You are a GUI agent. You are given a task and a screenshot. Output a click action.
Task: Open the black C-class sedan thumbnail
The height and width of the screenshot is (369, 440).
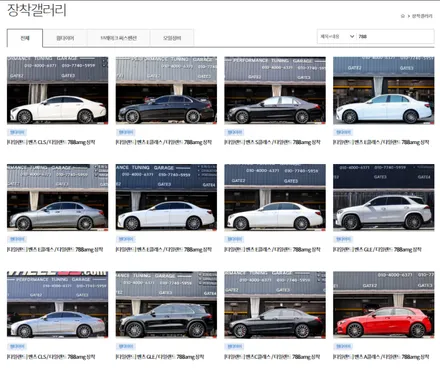[275, 305]
